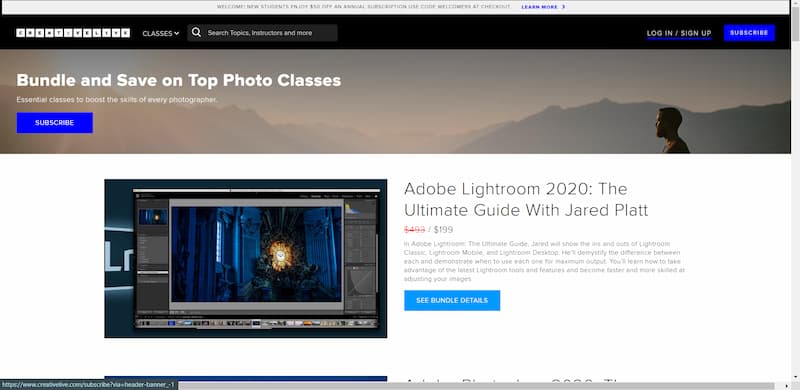Screen dimensions: 800x390
Task: Click 'Essential classes to boost the skills' text
Action: click(x=117, y=100)
